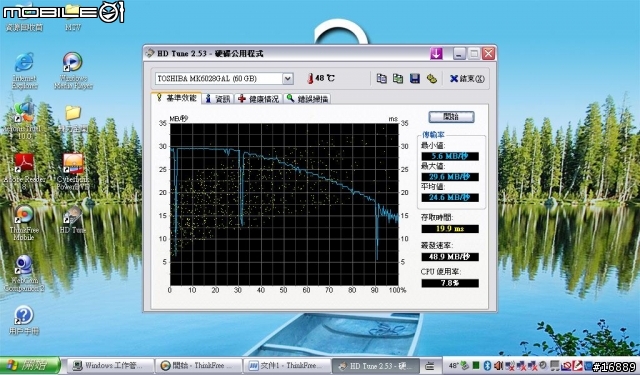Copy HD Tune screenshot to clipboard icon
This screenshot has width=640, height=375.
coord(398,78)
